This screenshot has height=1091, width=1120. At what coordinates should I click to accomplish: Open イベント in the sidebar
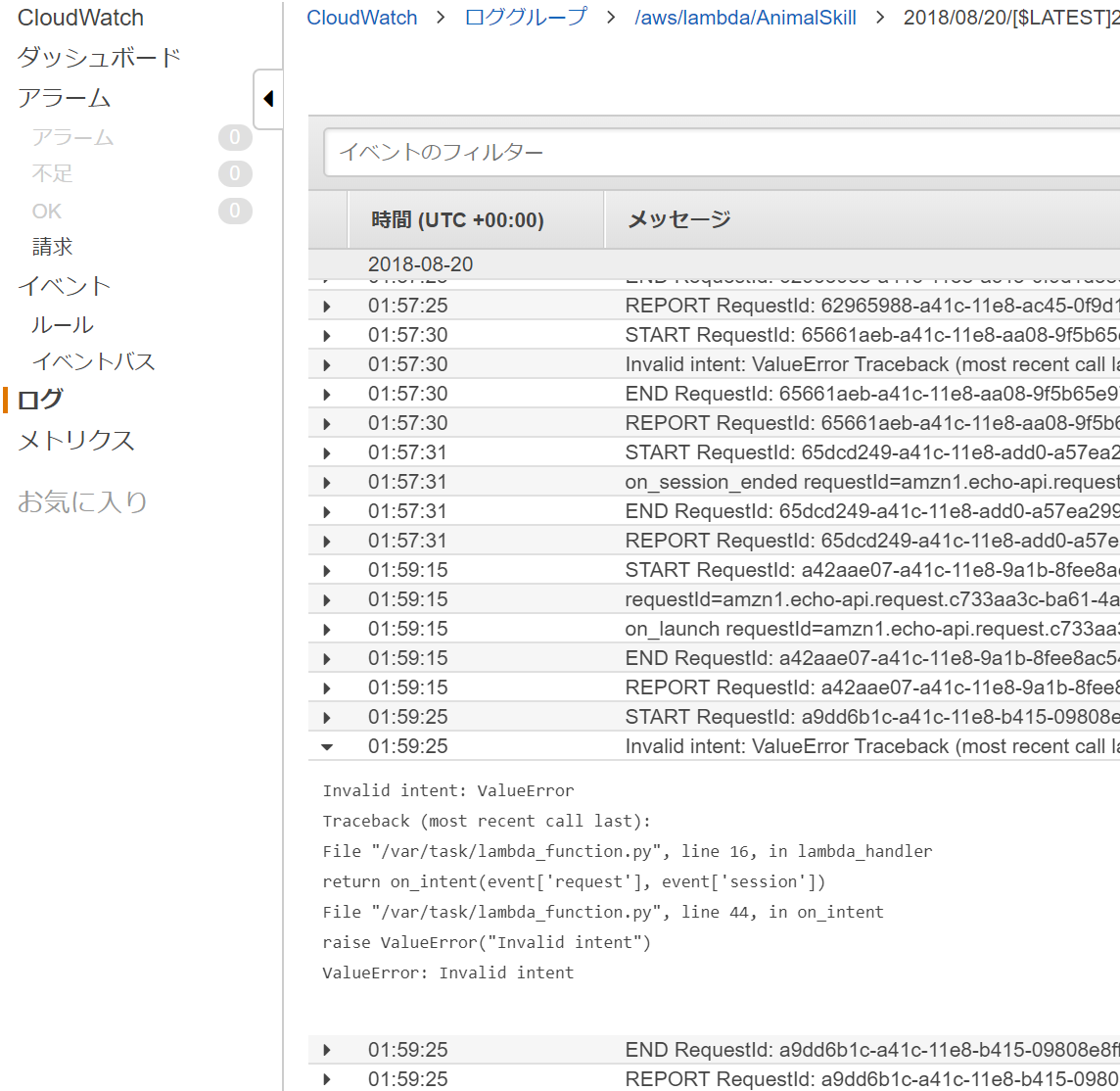pyautogui.click(x=65, y=286)
